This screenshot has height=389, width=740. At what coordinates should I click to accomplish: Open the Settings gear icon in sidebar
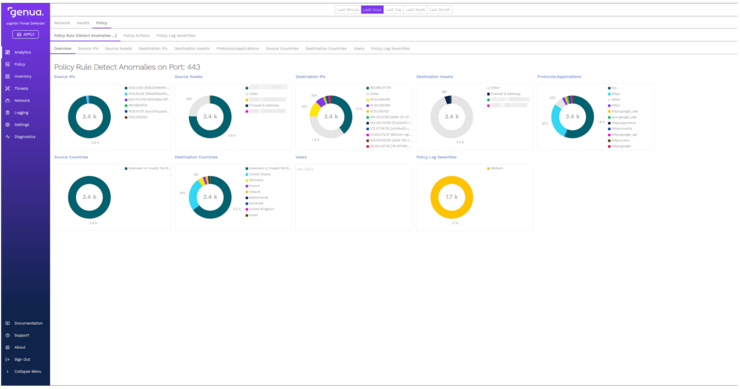8,125
